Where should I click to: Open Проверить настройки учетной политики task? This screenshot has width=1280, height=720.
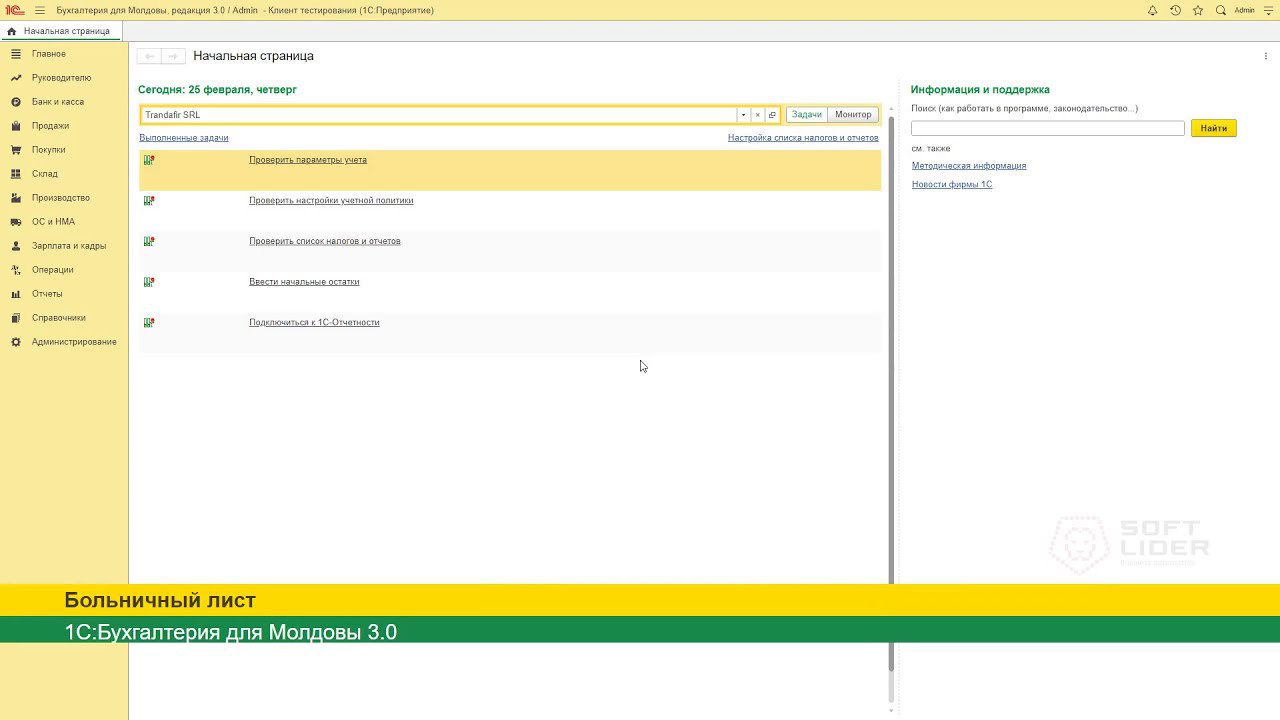331,201
